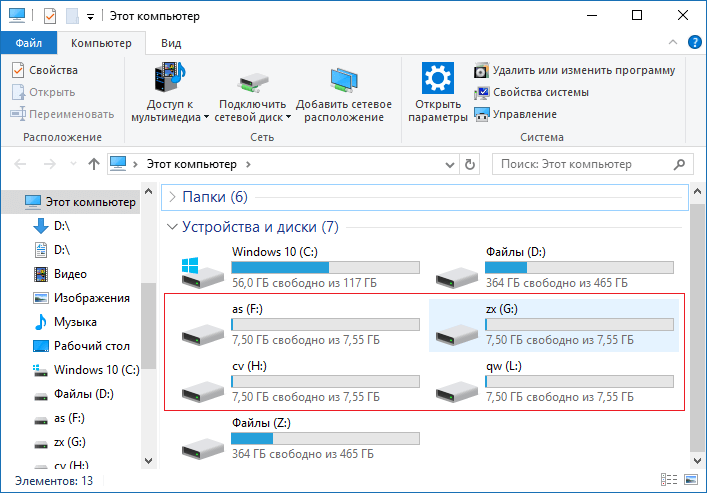Open Доступ к мультимедиа media access
The image size is (707, 493).
pyautogui.click(x=170, y=92)
